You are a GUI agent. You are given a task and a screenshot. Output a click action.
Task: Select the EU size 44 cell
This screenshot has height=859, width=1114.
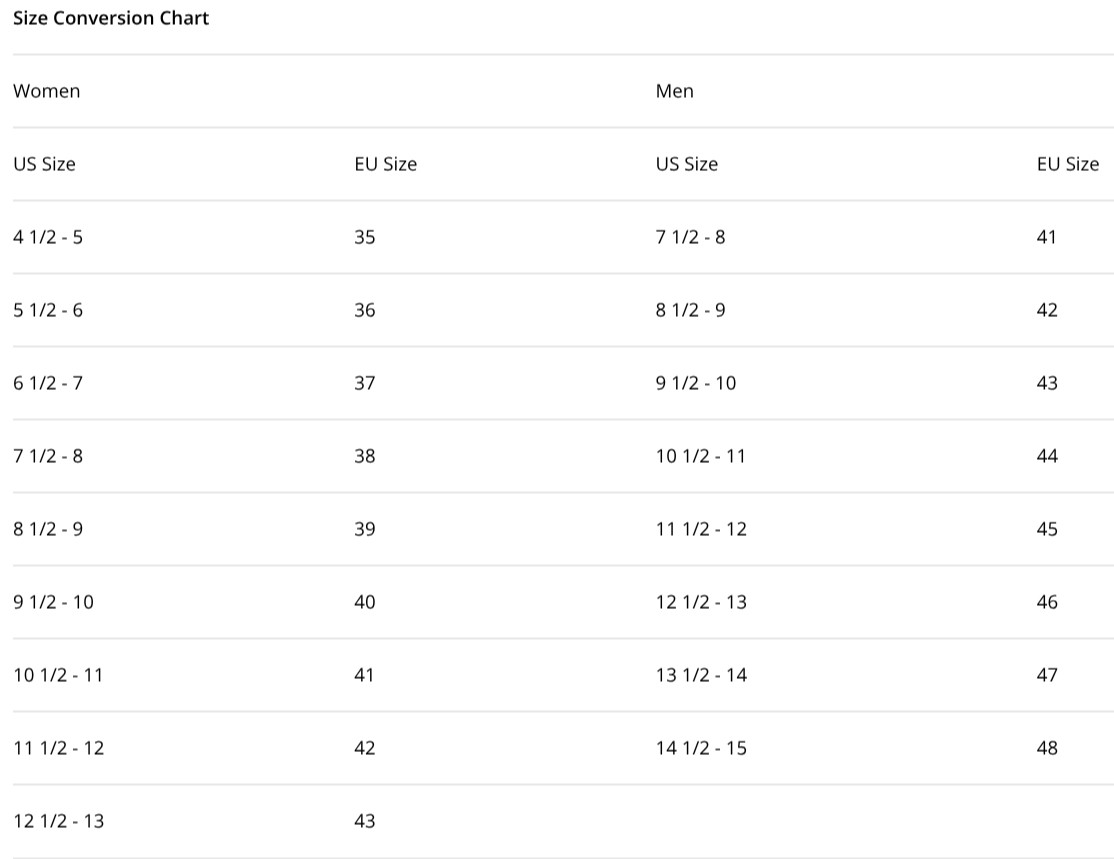click(1047, 456)
